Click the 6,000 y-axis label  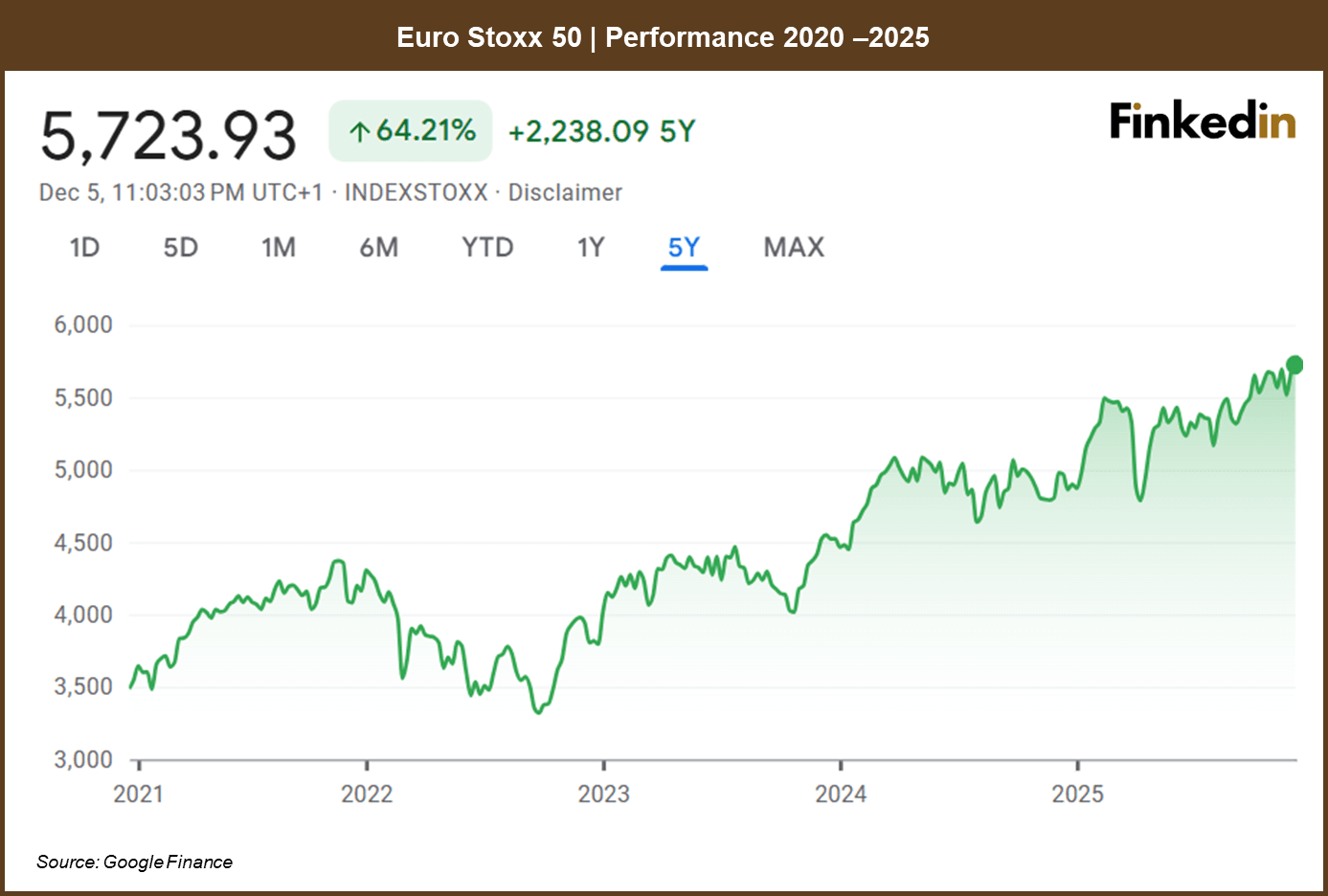click(83, 325)
